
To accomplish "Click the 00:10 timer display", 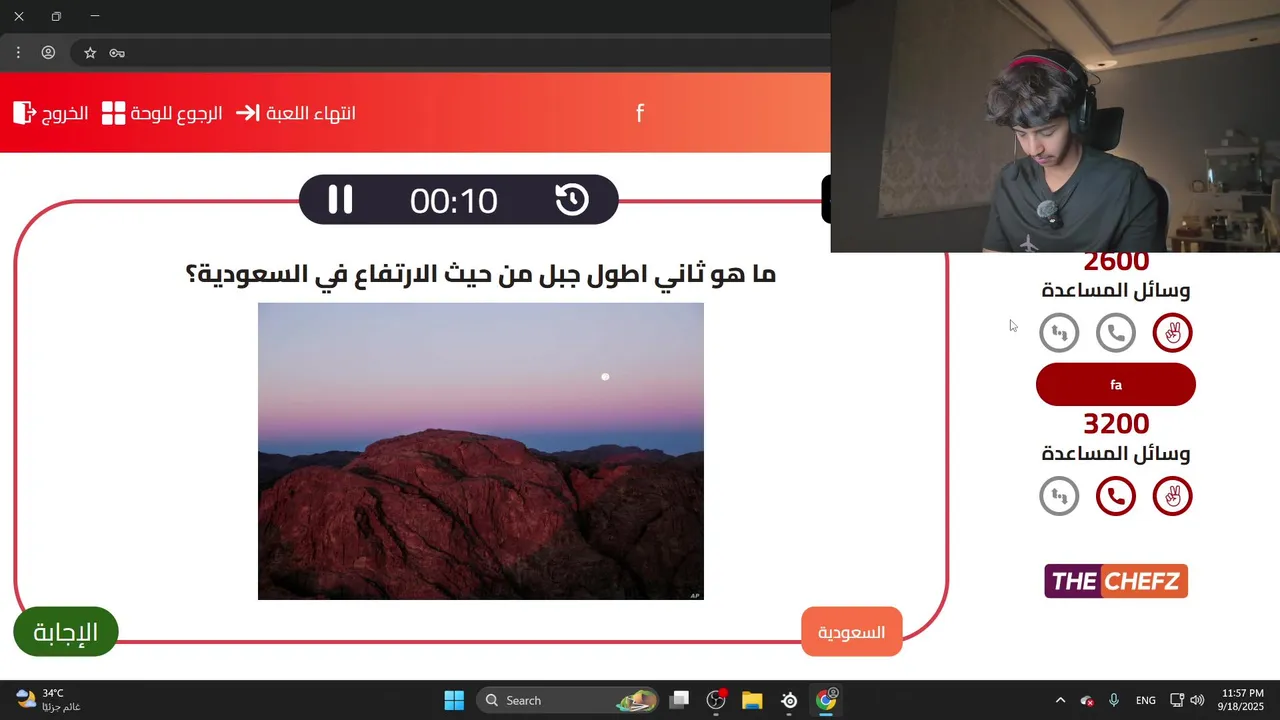I will click(x=453, y=201).
